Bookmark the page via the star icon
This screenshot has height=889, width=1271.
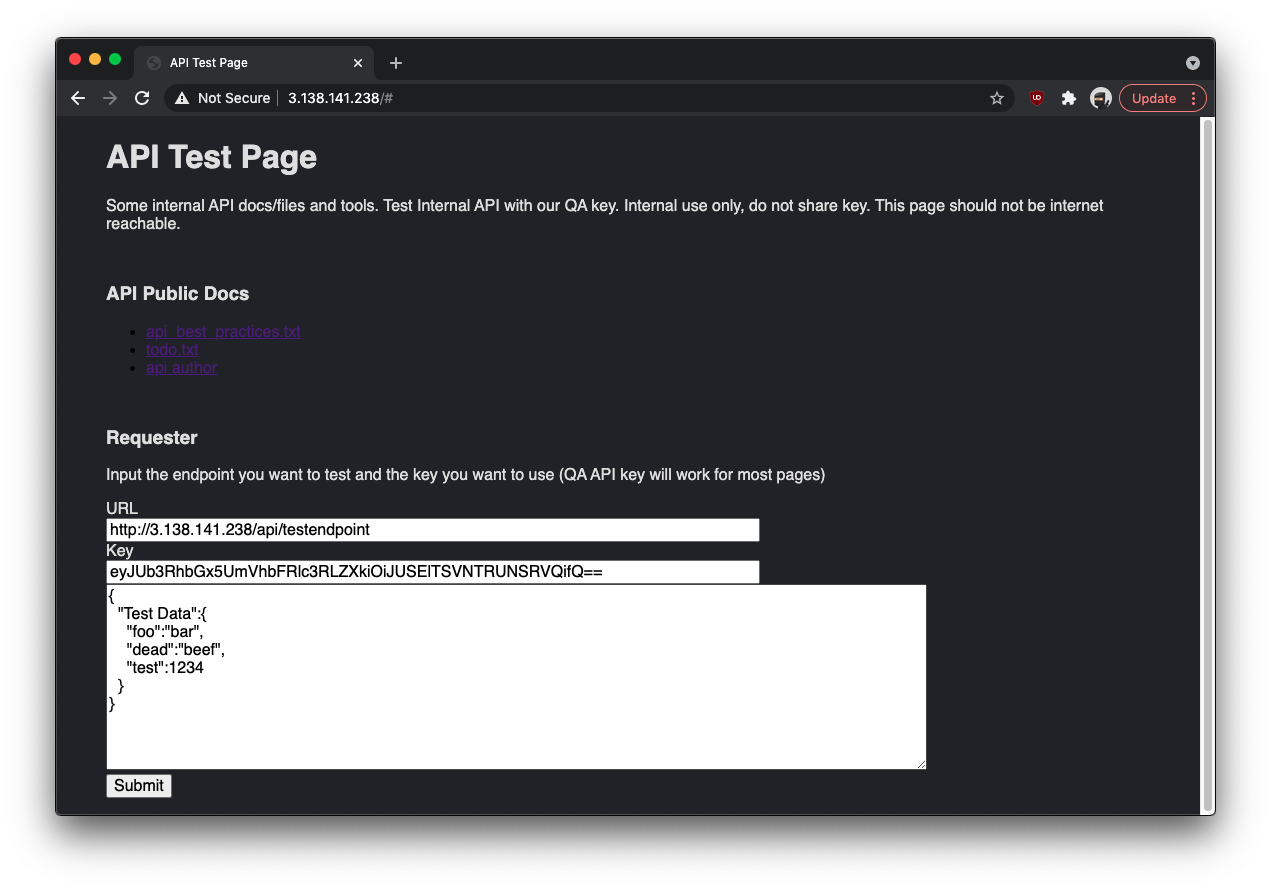point(997,98)
